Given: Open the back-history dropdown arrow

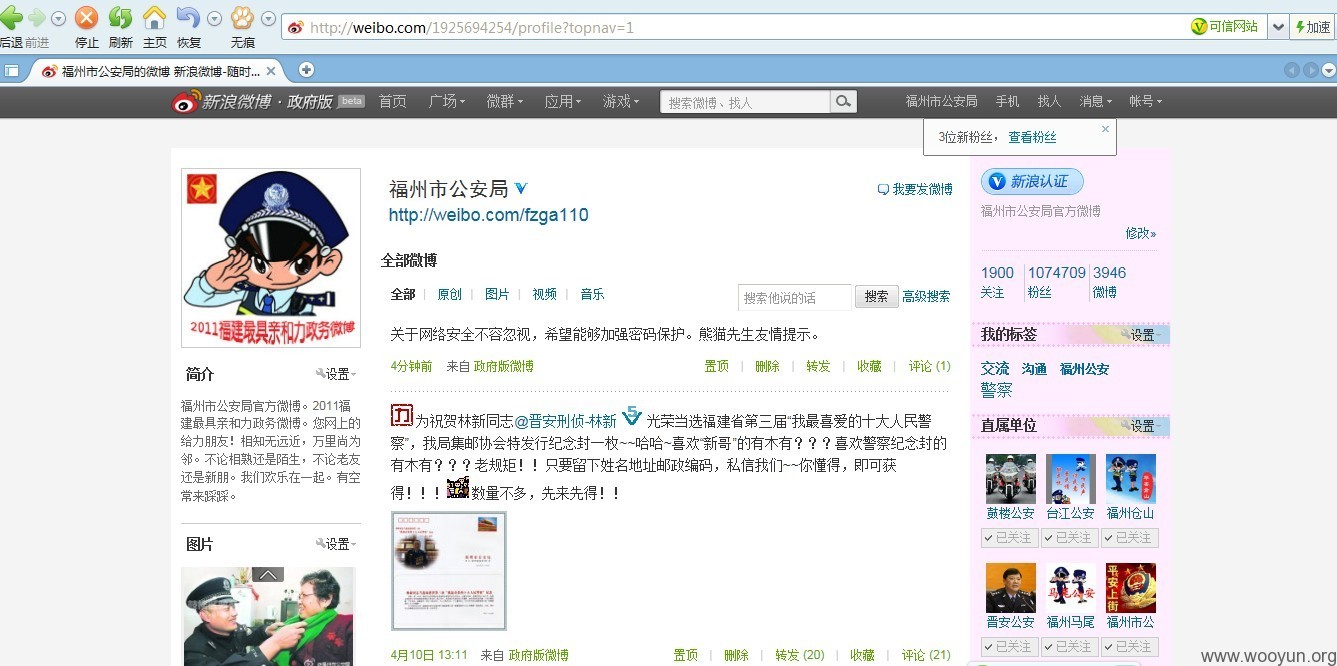Looking at the screenshot, I should click(58, 19).
